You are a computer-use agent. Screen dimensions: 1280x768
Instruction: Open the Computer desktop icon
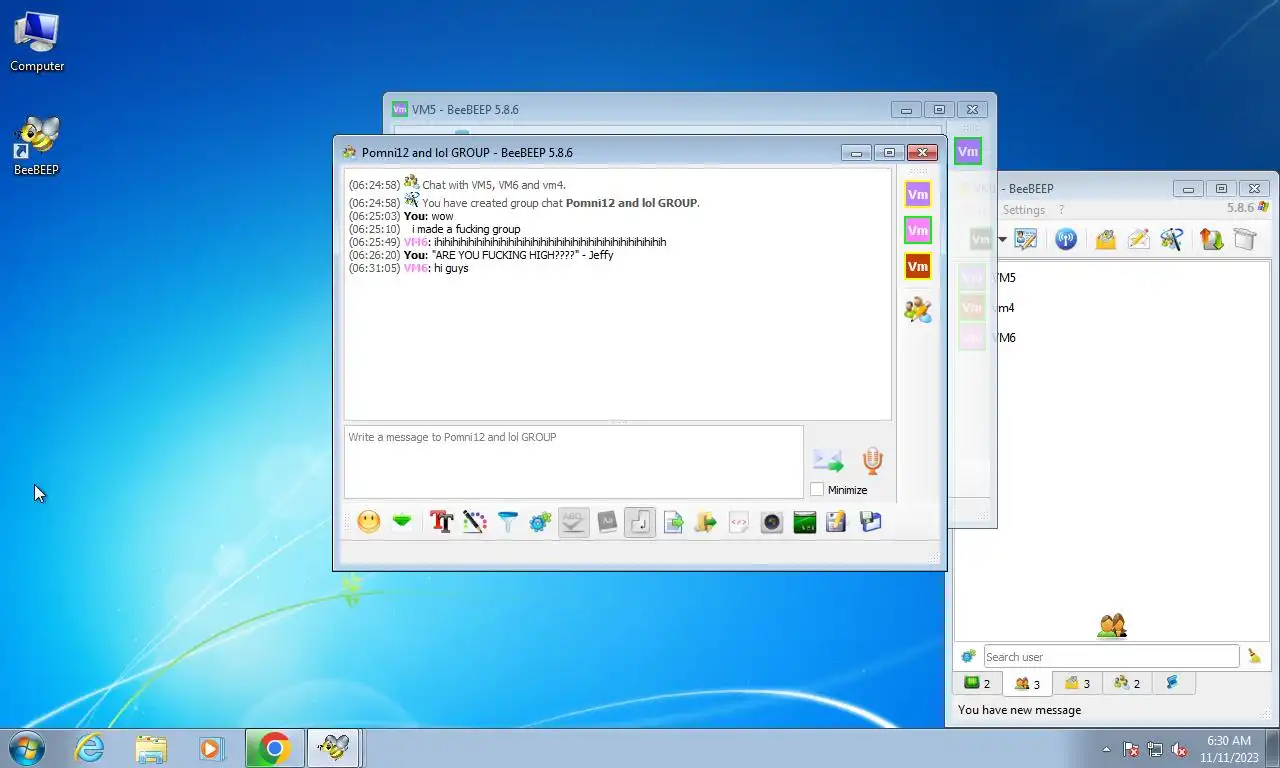pos(37,42)
